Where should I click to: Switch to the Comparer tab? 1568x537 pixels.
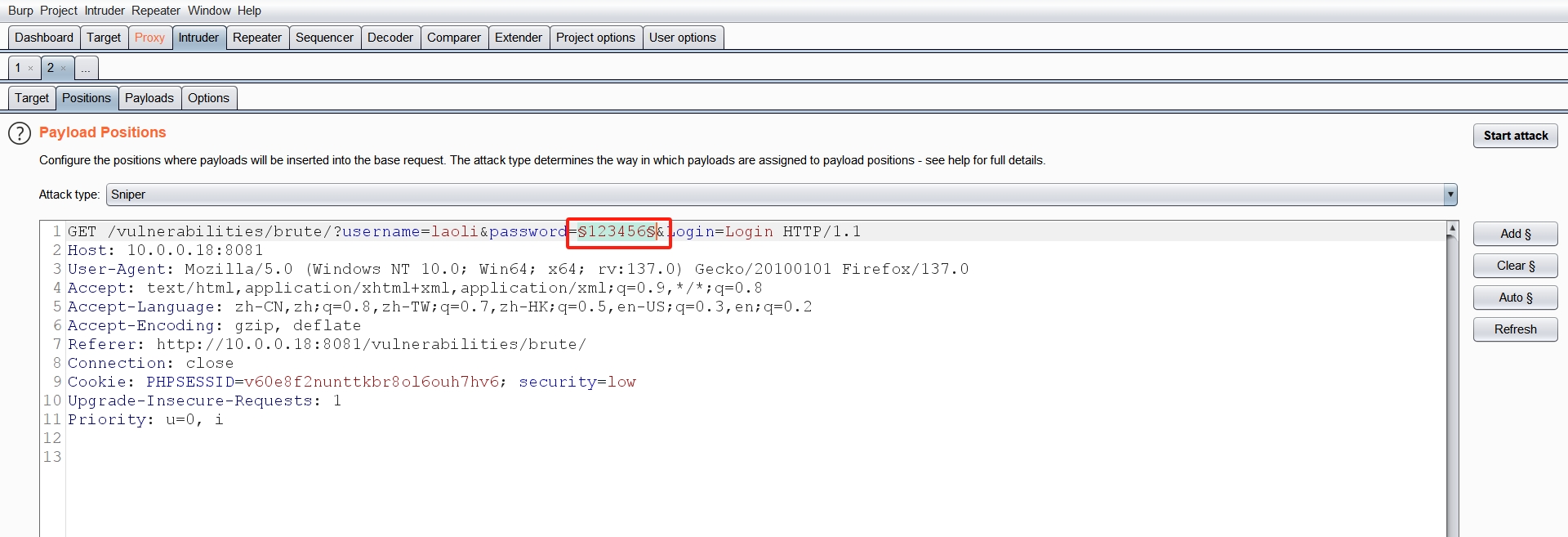[x=454, y=38]
